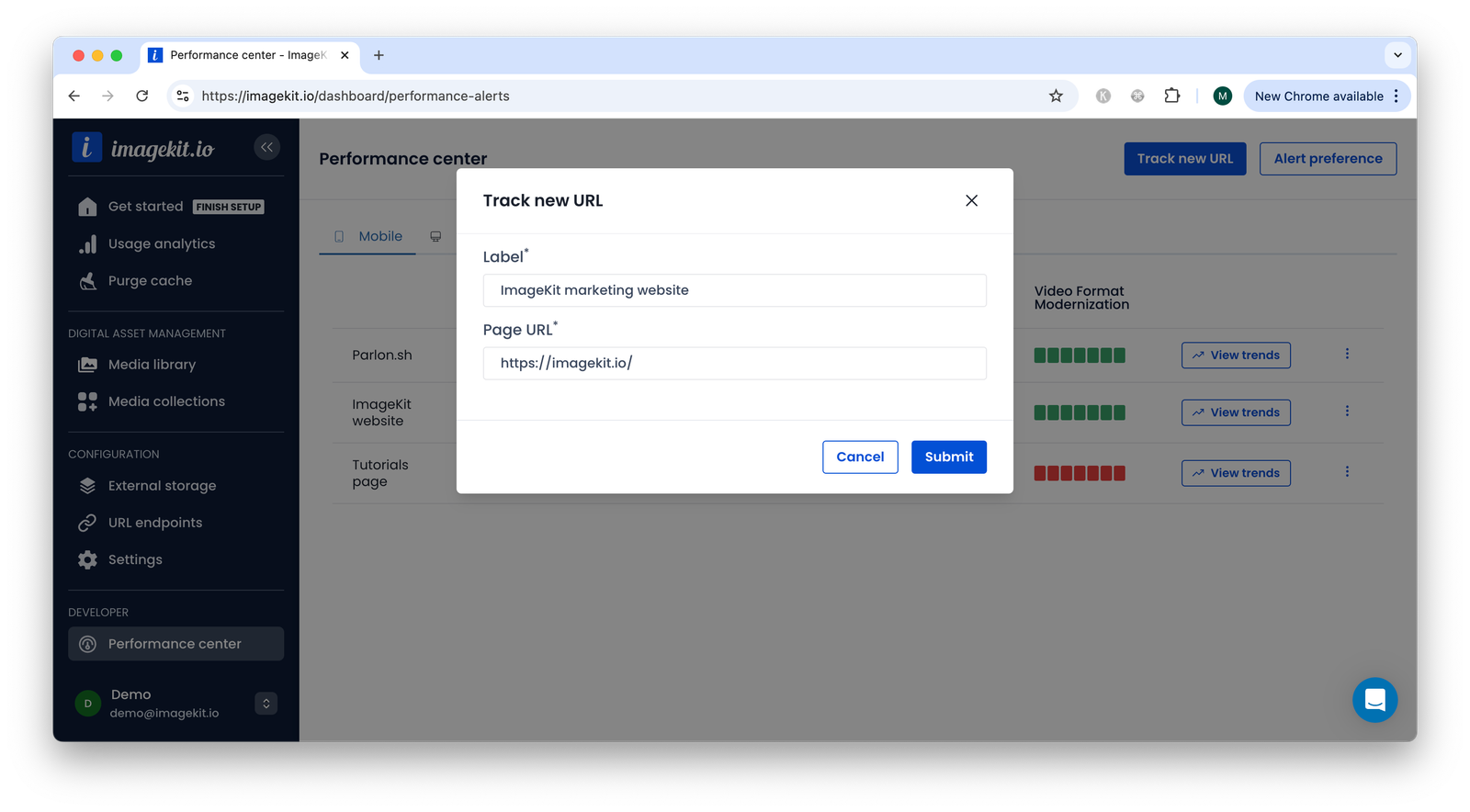Image resolution: width=1470 pixels, height=812 pixels.
Task: Open Chrome profile M avatar
Action: (x=1222, y=96)
